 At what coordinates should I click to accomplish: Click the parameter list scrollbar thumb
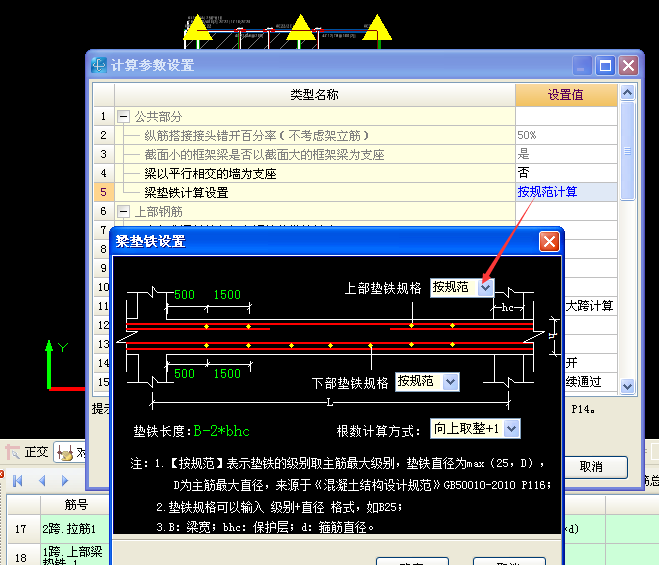(x=627, y=150)
